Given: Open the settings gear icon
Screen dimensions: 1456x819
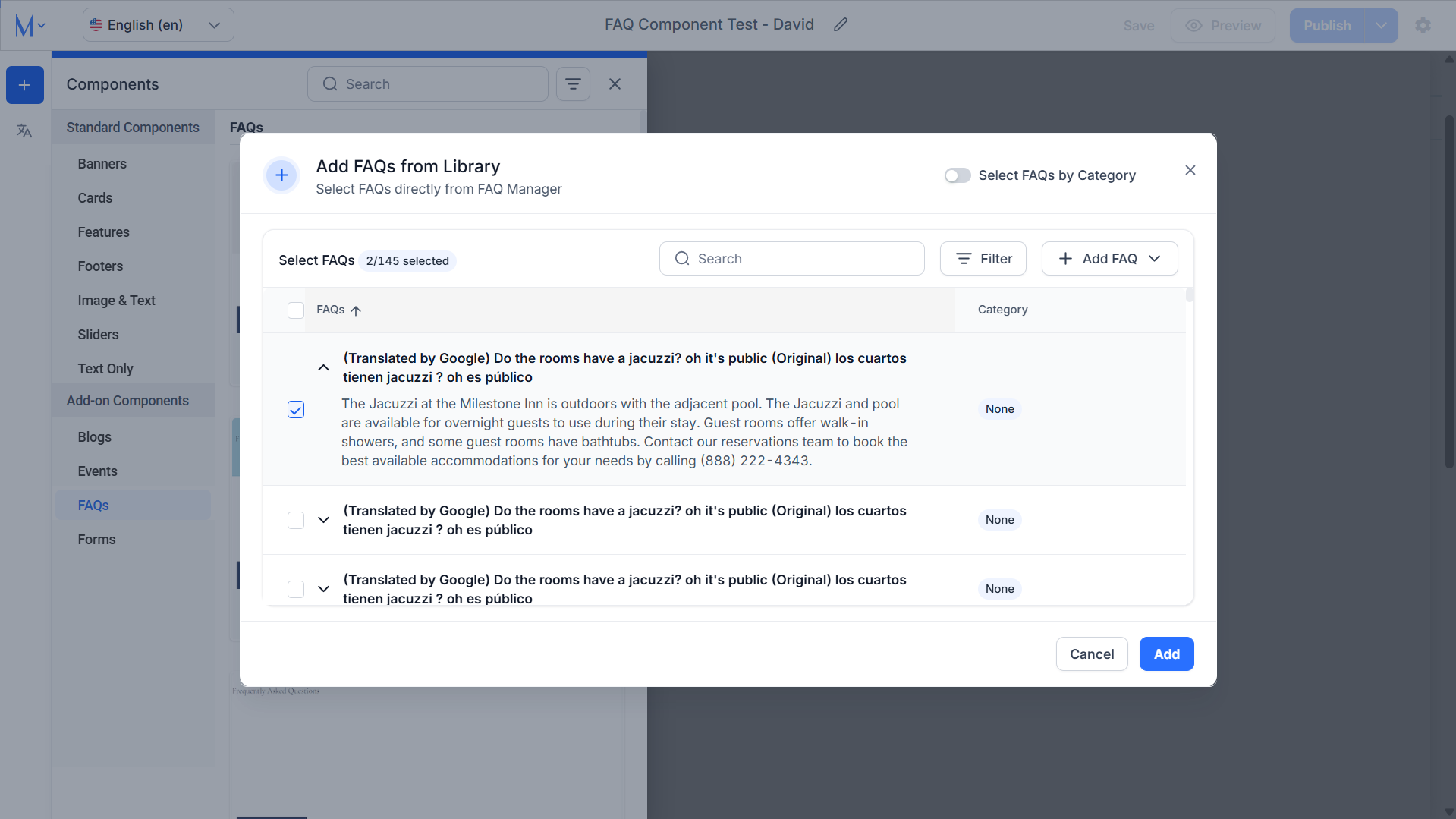Looking at the screenshot, I should click(1423, 26).
